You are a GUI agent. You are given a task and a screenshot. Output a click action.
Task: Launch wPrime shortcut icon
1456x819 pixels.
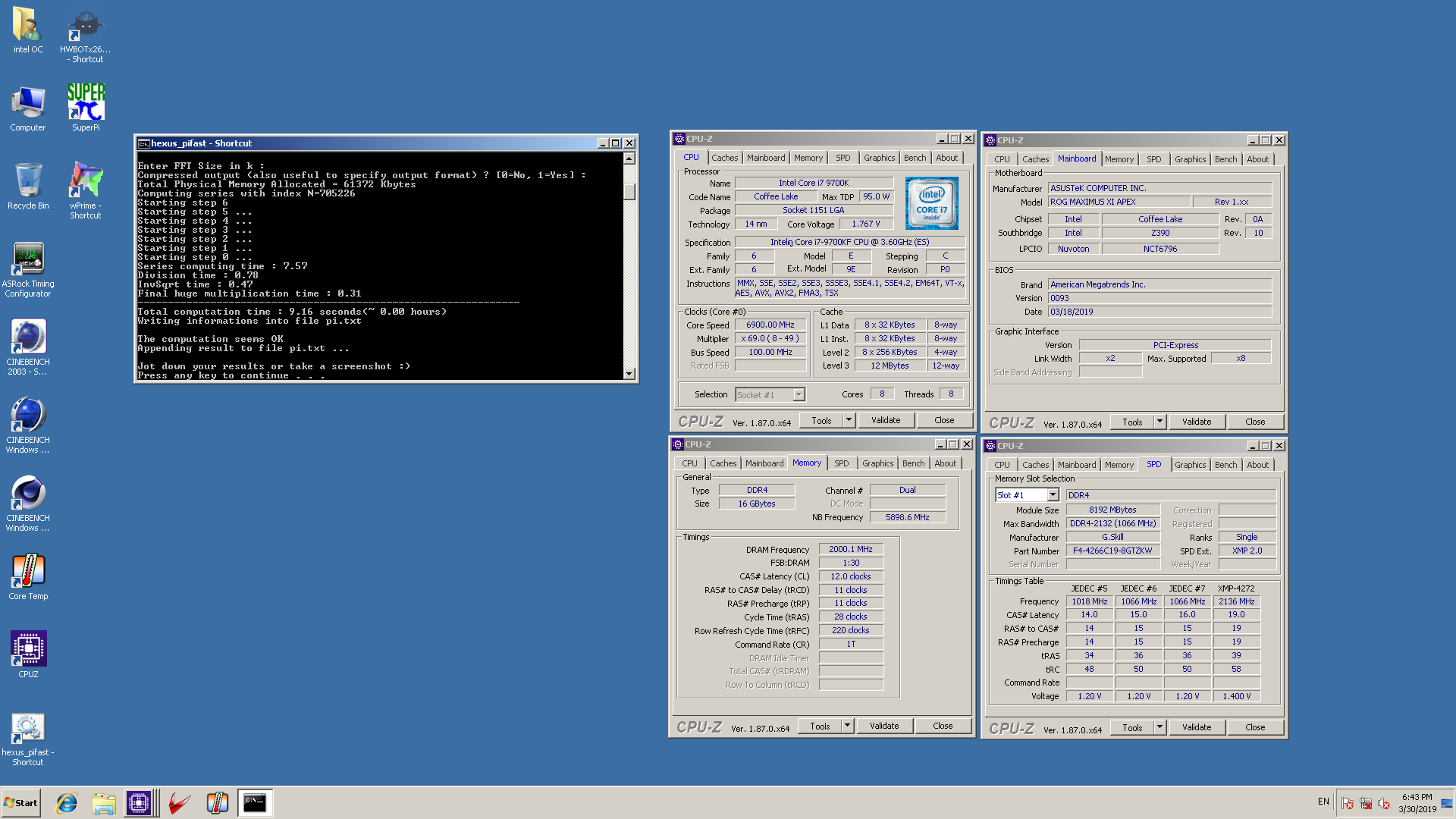point(86,190)
